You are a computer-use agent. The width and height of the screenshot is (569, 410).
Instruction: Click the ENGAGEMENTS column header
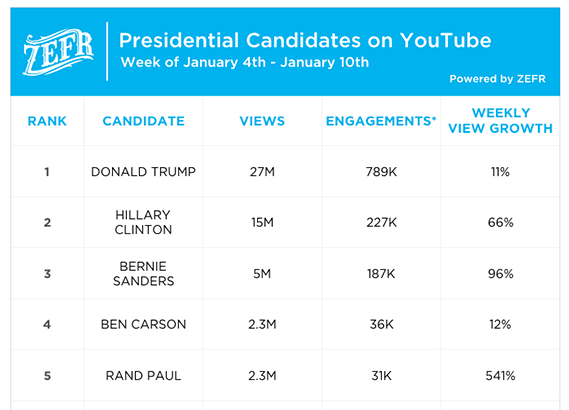(x=381, y=121)
